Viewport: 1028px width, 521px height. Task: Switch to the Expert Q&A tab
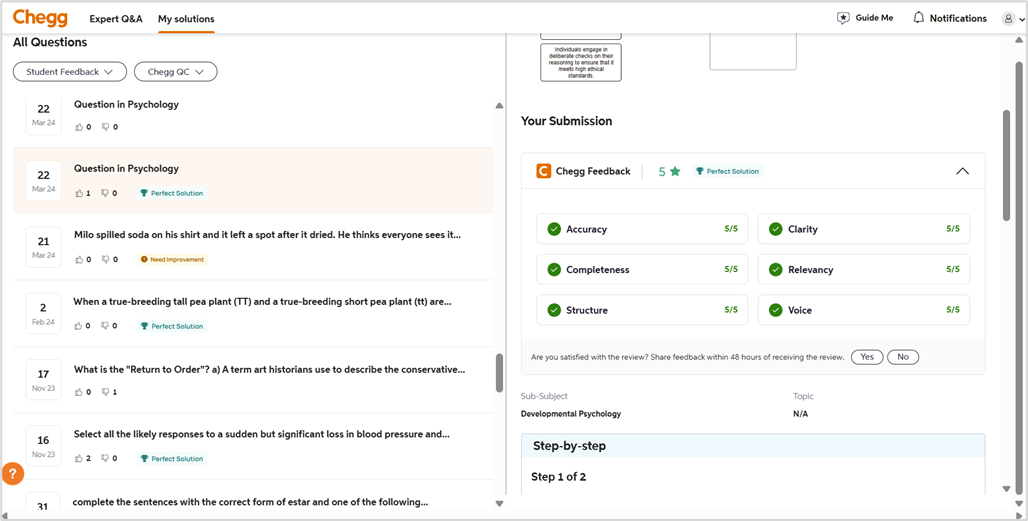pos(116,19)
